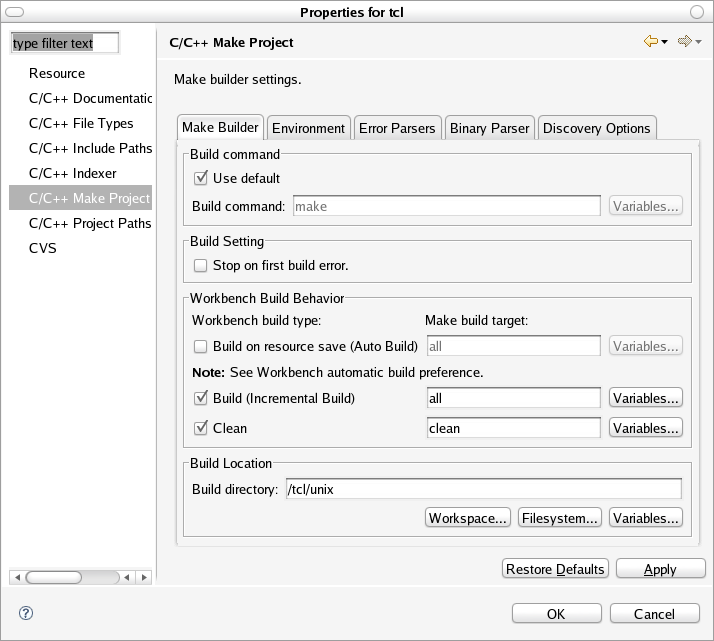Open the Error Parsers tab
Screen dimensions: 714x641
[x=397, y=128]
